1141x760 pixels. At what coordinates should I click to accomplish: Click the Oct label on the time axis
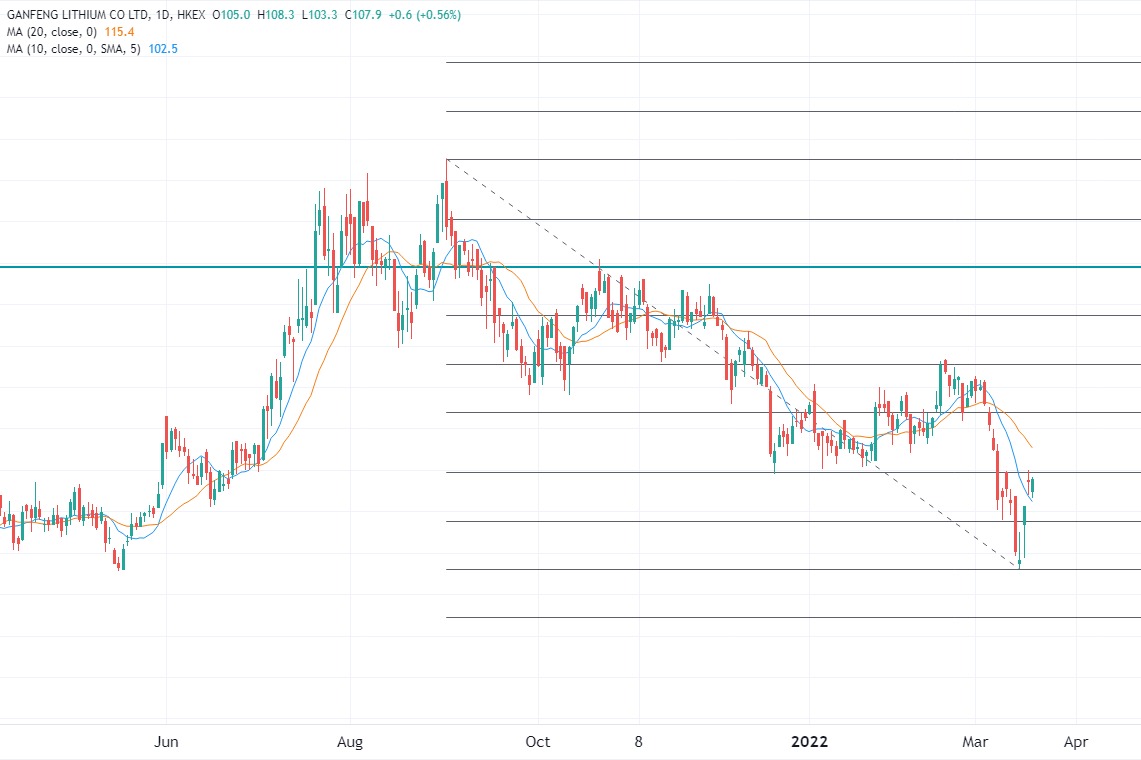[538, 742]
